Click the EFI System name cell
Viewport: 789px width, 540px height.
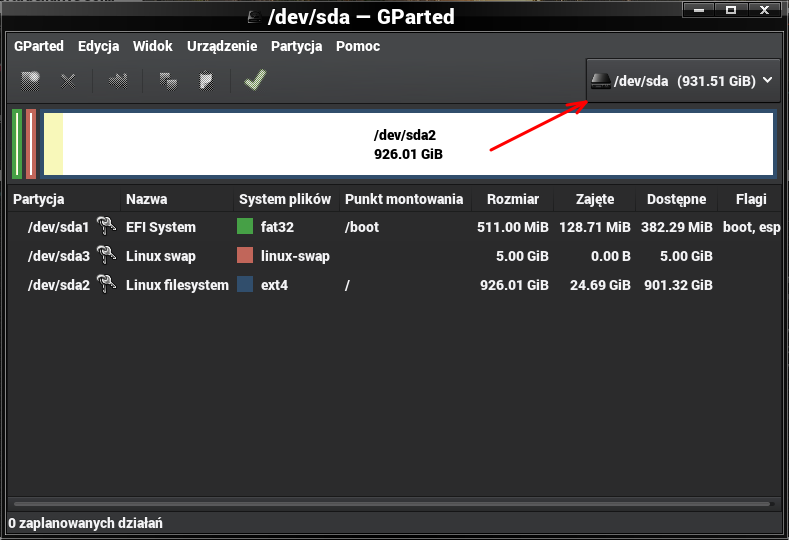161,227
